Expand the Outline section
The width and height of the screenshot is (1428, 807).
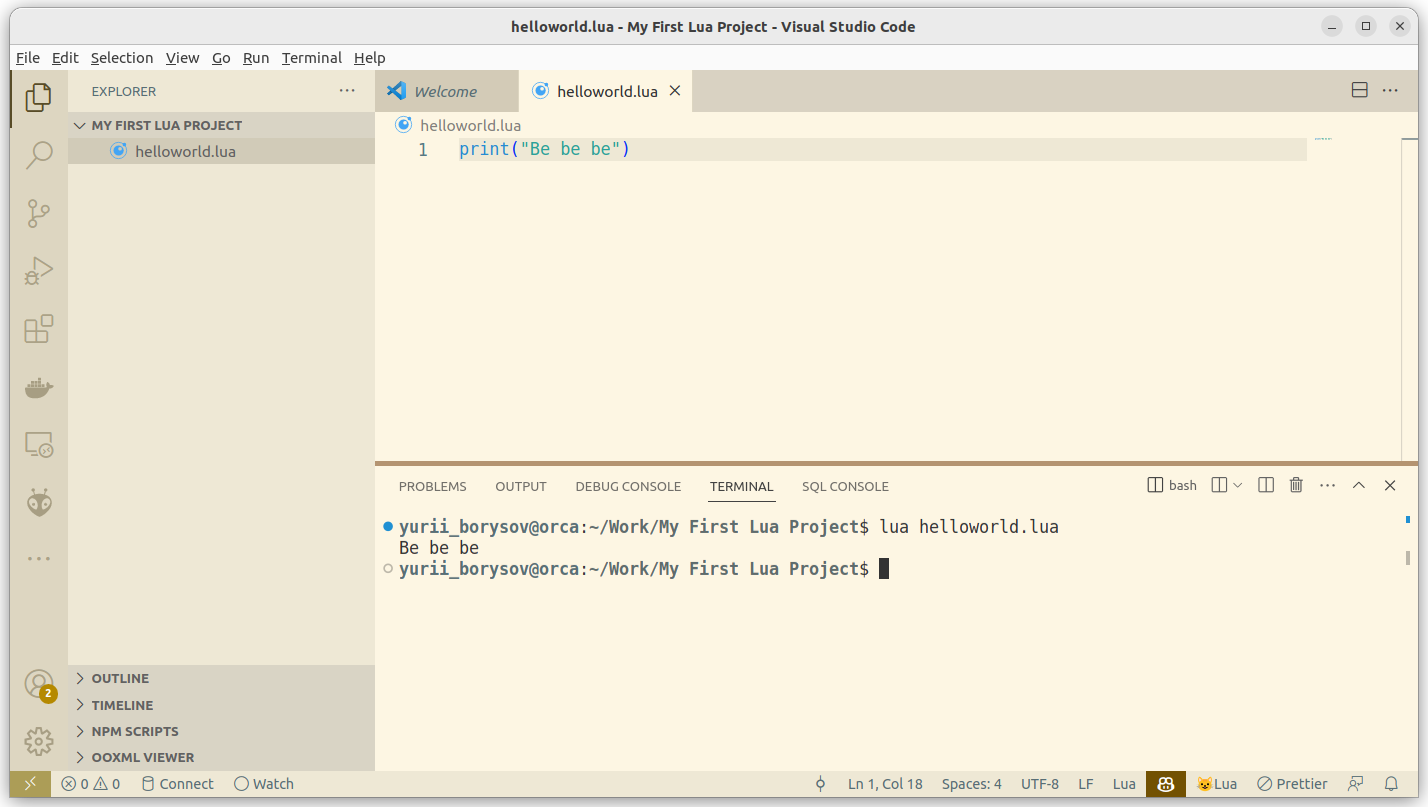coord(120,678)
